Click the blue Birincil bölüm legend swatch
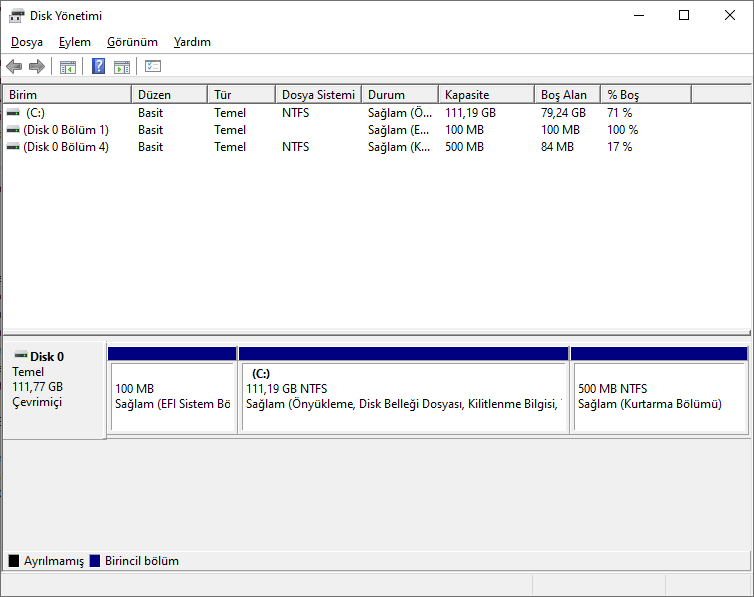 95,561
